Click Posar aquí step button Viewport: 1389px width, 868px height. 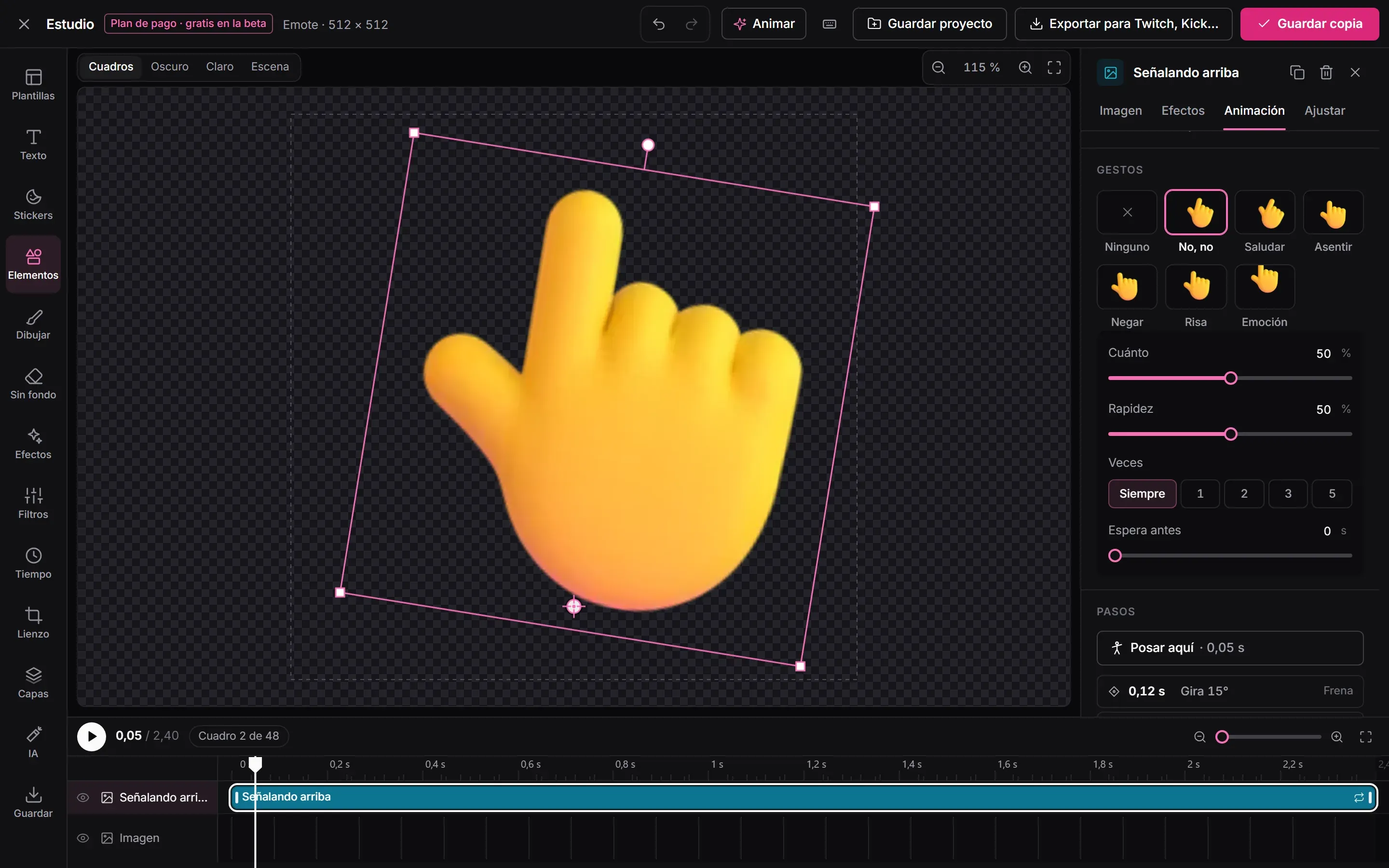[1229, 648]
